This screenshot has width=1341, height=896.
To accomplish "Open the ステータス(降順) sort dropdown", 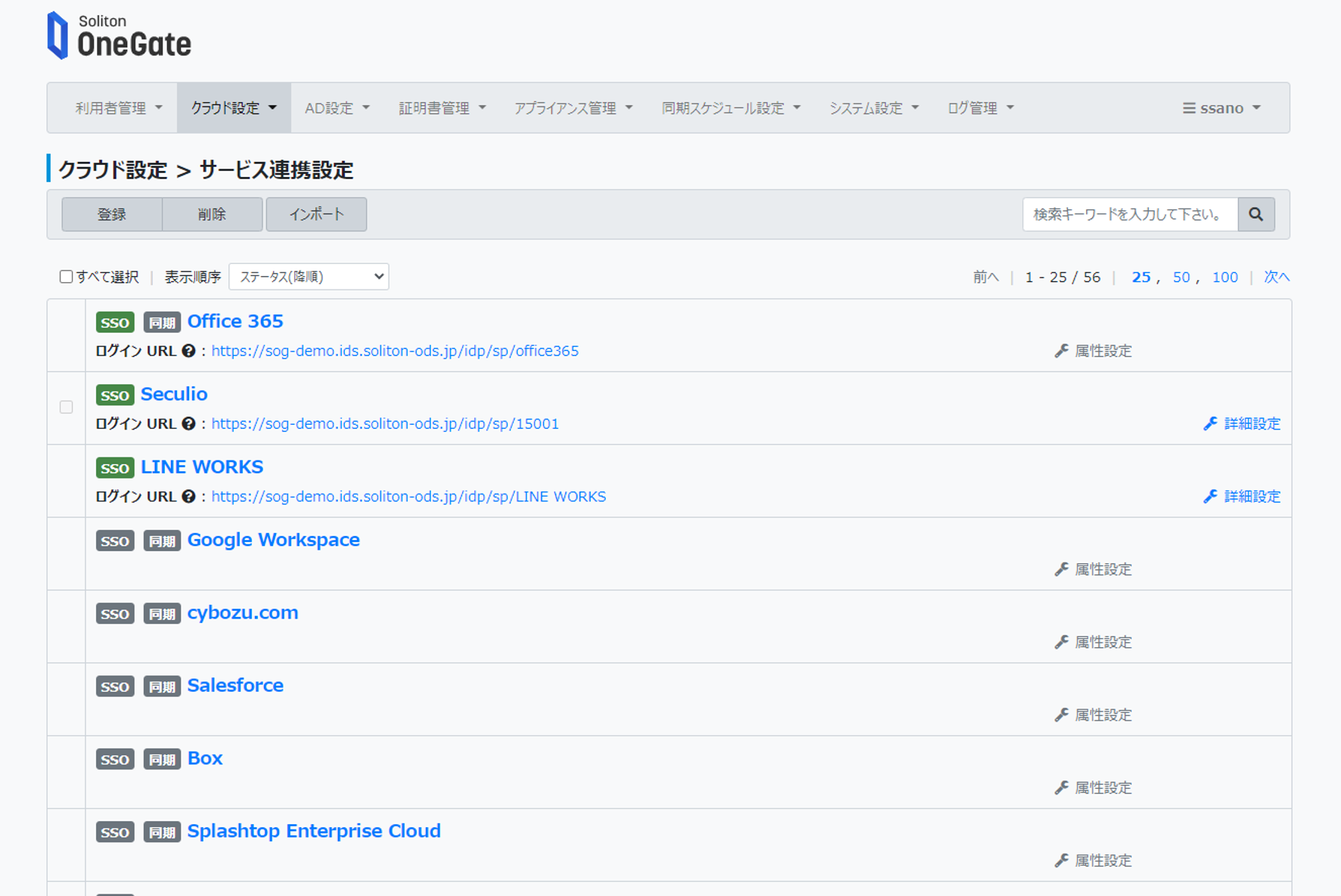I will [309, 276].
